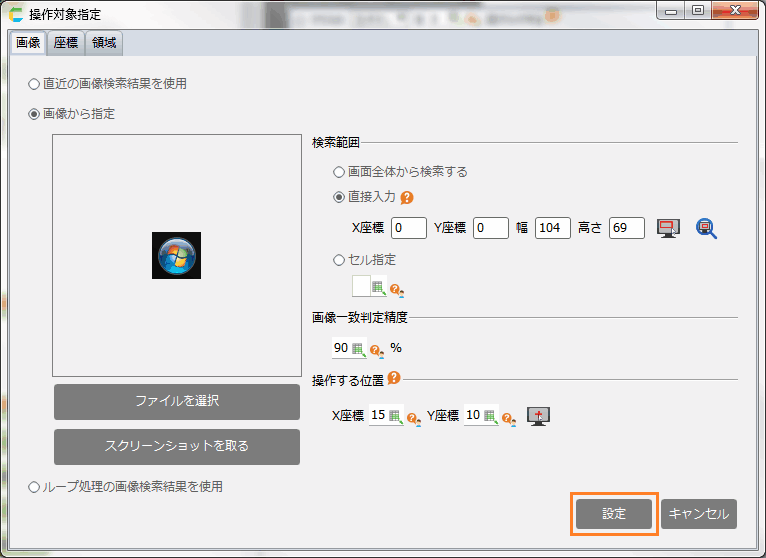Click the magnifier icon to preview search range
The width and height of the screenshot is (766, 558).
tap(708, 228)
